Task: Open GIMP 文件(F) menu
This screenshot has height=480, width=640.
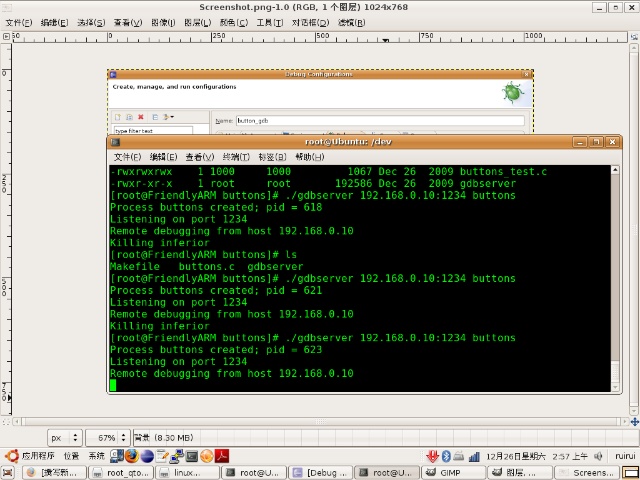Action: coord(19,23)
